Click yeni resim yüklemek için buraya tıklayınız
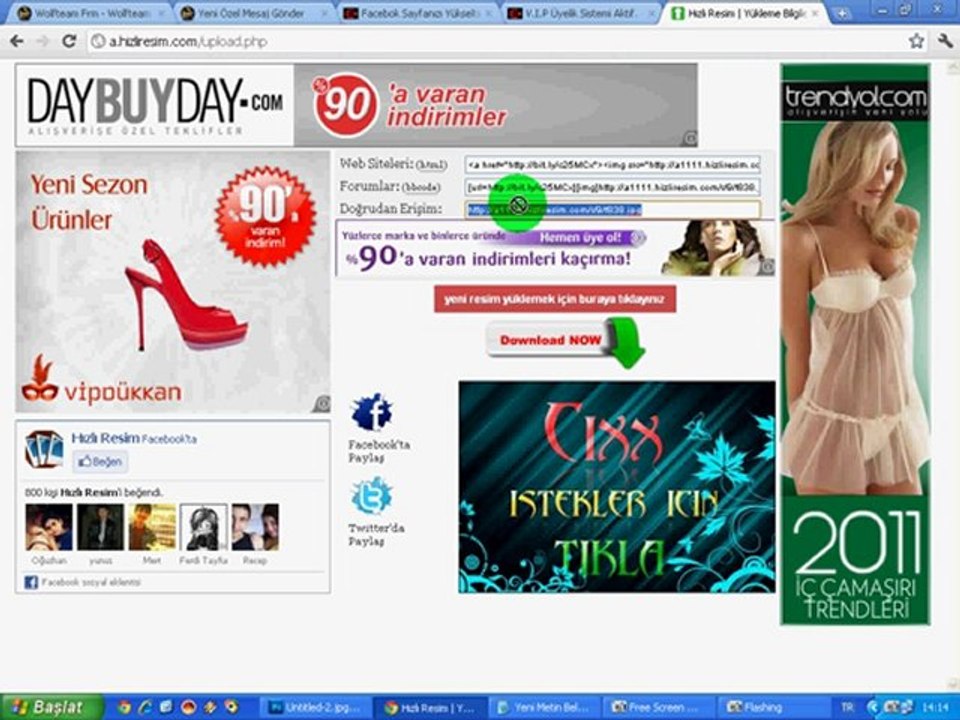Screen dimensions: 960x720 click(555, 299)
